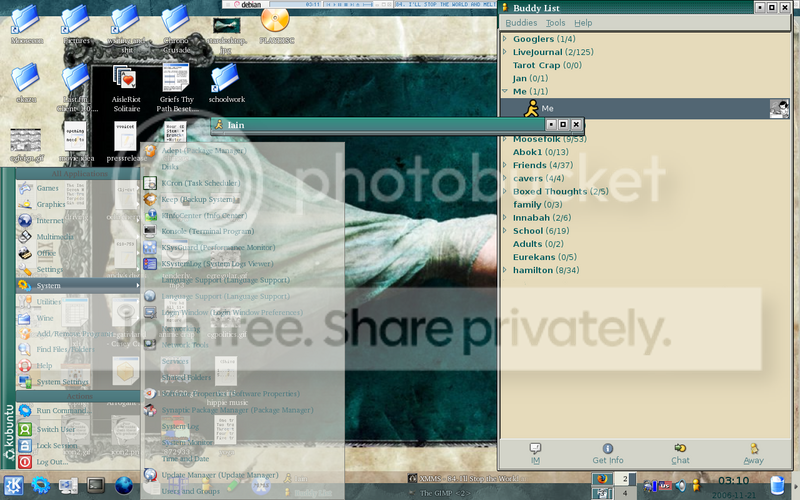Expand the Innabah (2/6) group
The height and width of the screenshot is (500, 800).
click(x=505, y=217)
